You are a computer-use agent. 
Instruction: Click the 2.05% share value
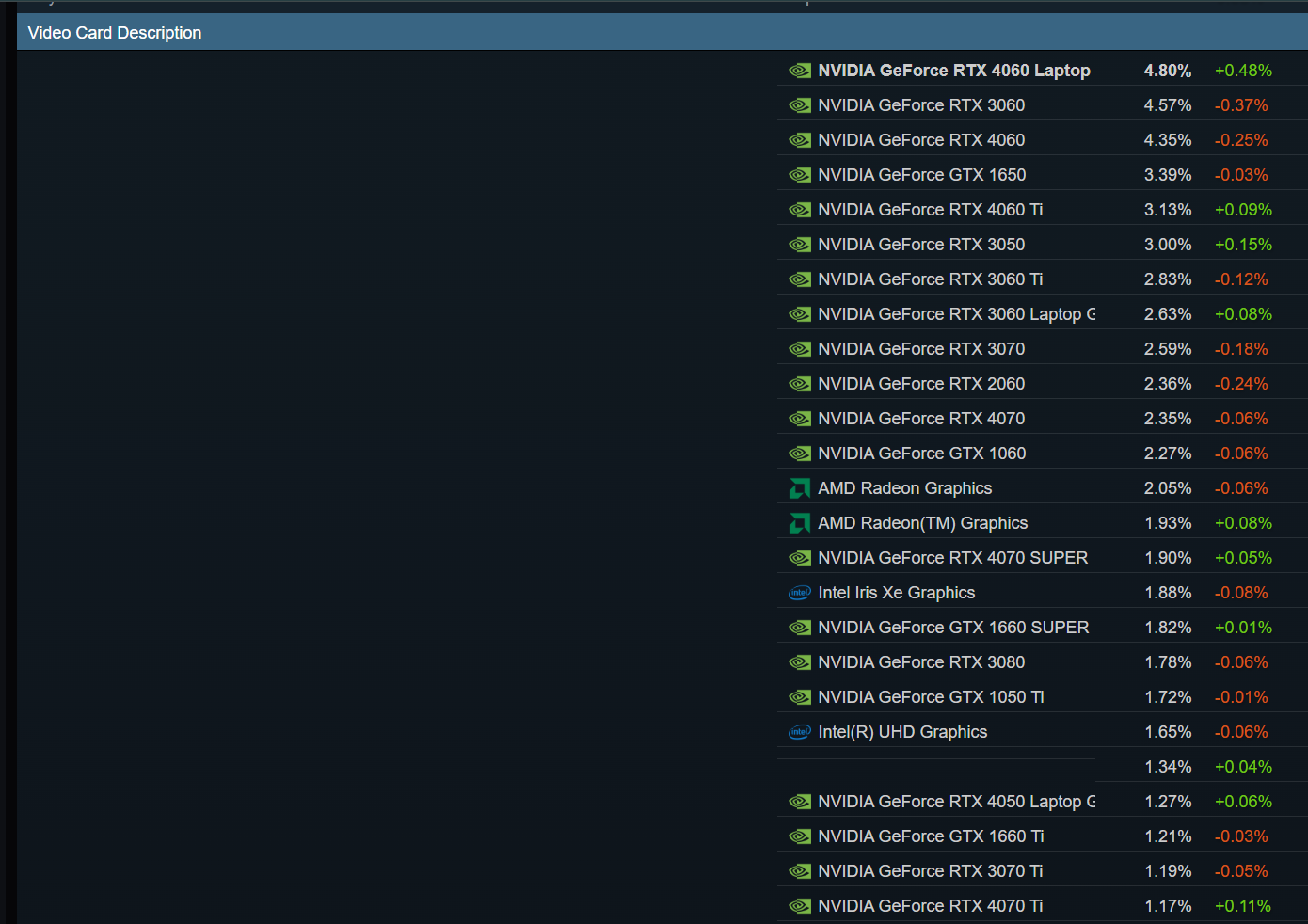pyautogui.click(x=1168, y=488)
